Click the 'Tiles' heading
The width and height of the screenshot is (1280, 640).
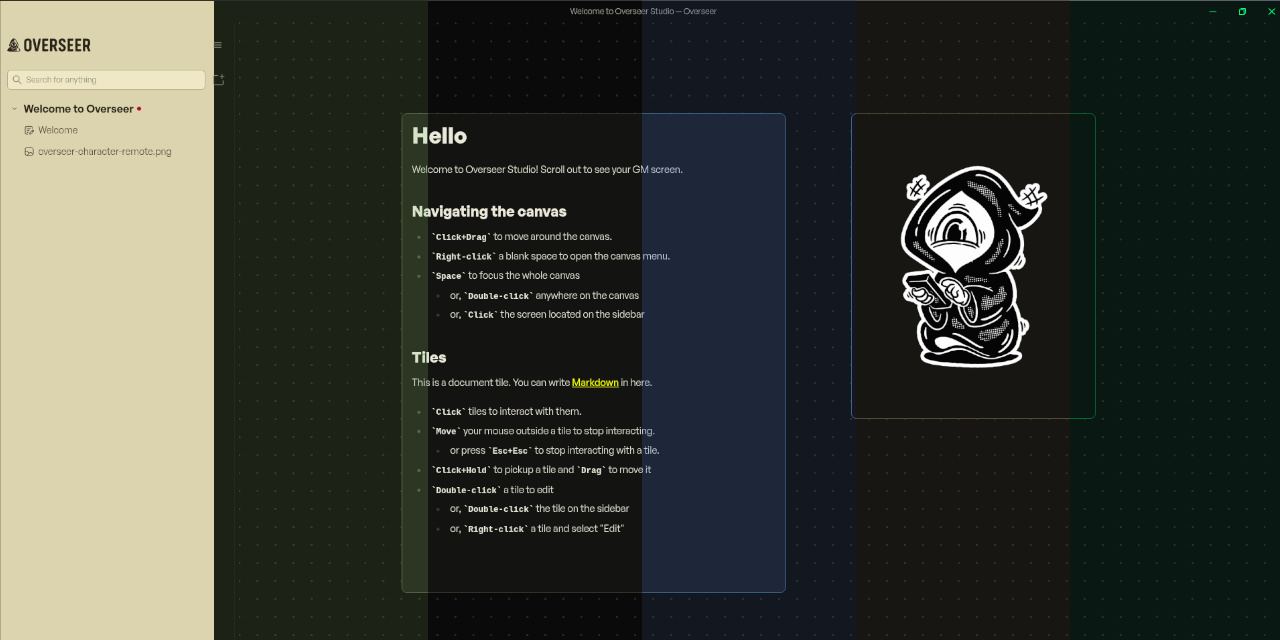coord(429,358)
